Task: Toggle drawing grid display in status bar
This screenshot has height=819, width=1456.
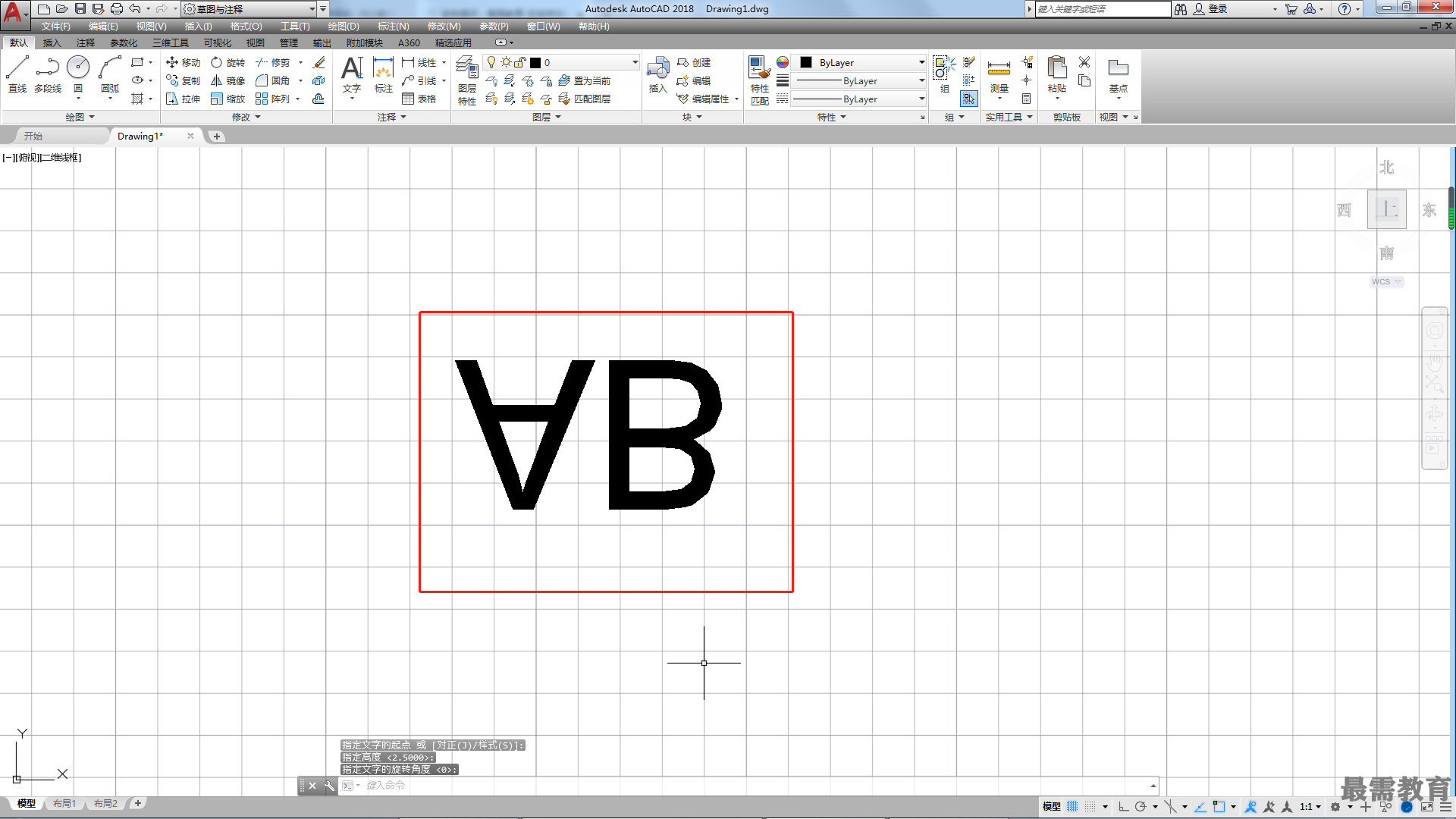Action: pyautogui.click(x=1072, y=807)
